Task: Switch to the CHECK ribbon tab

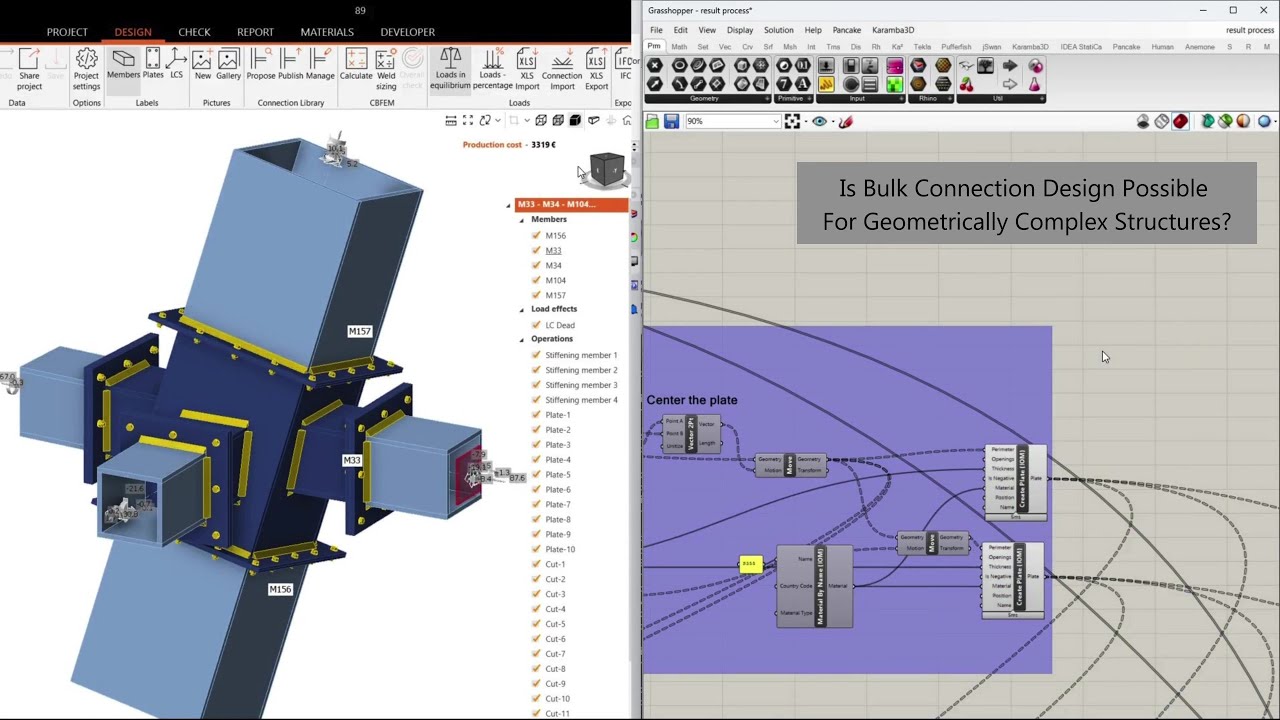Action: point(194,32)
